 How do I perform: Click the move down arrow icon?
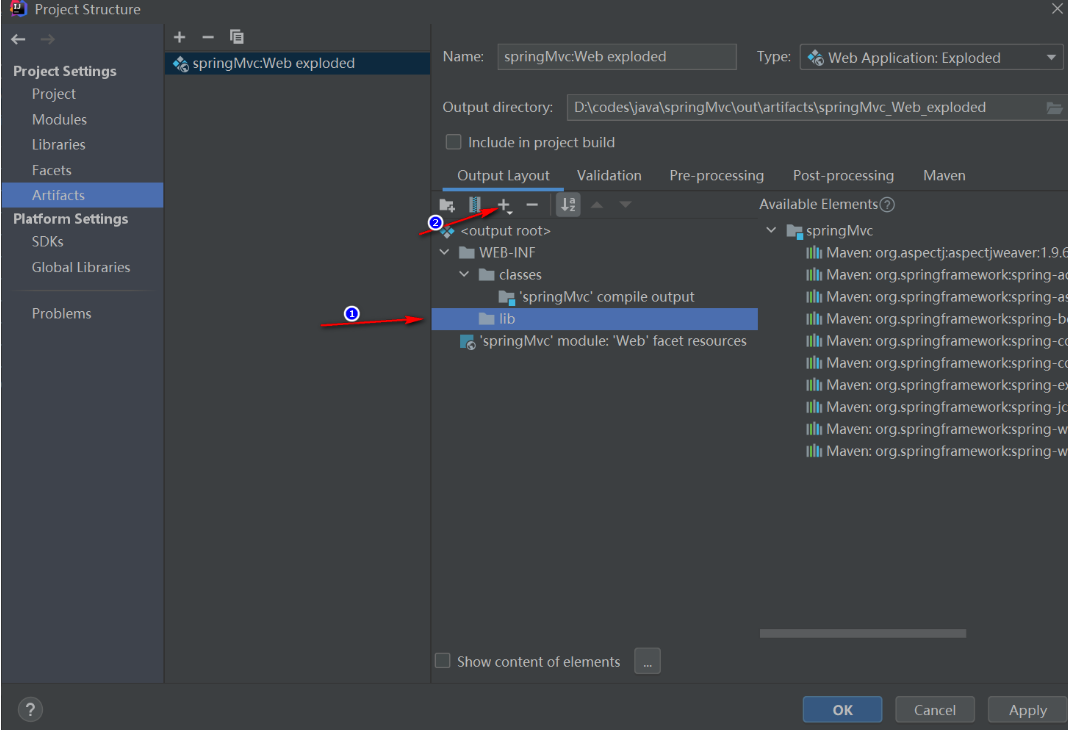625,204
